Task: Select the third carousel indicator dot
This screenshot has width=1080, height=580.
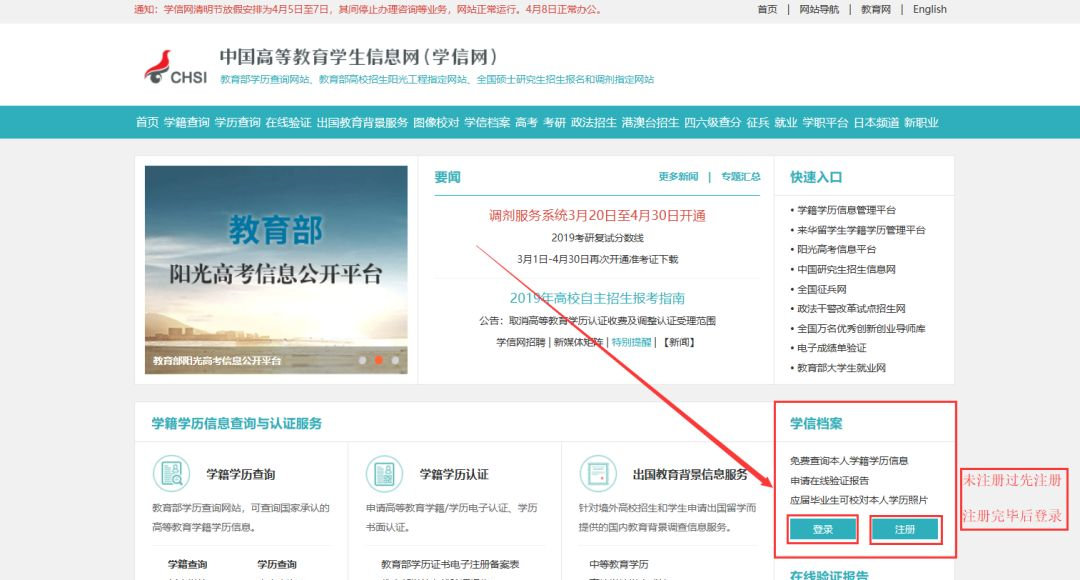Action: click(395, 360)
